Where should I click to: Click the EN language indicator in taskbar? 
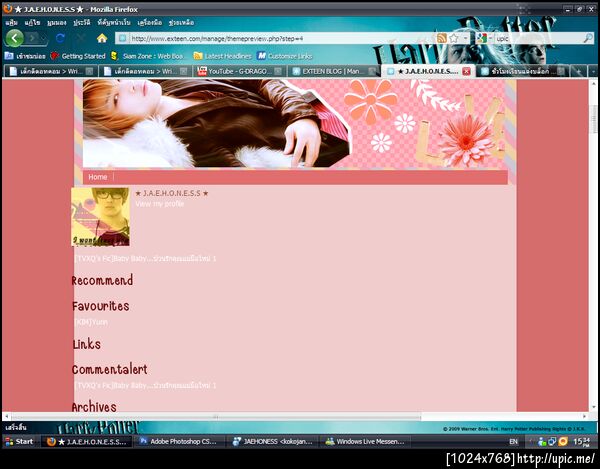point(514,441)
